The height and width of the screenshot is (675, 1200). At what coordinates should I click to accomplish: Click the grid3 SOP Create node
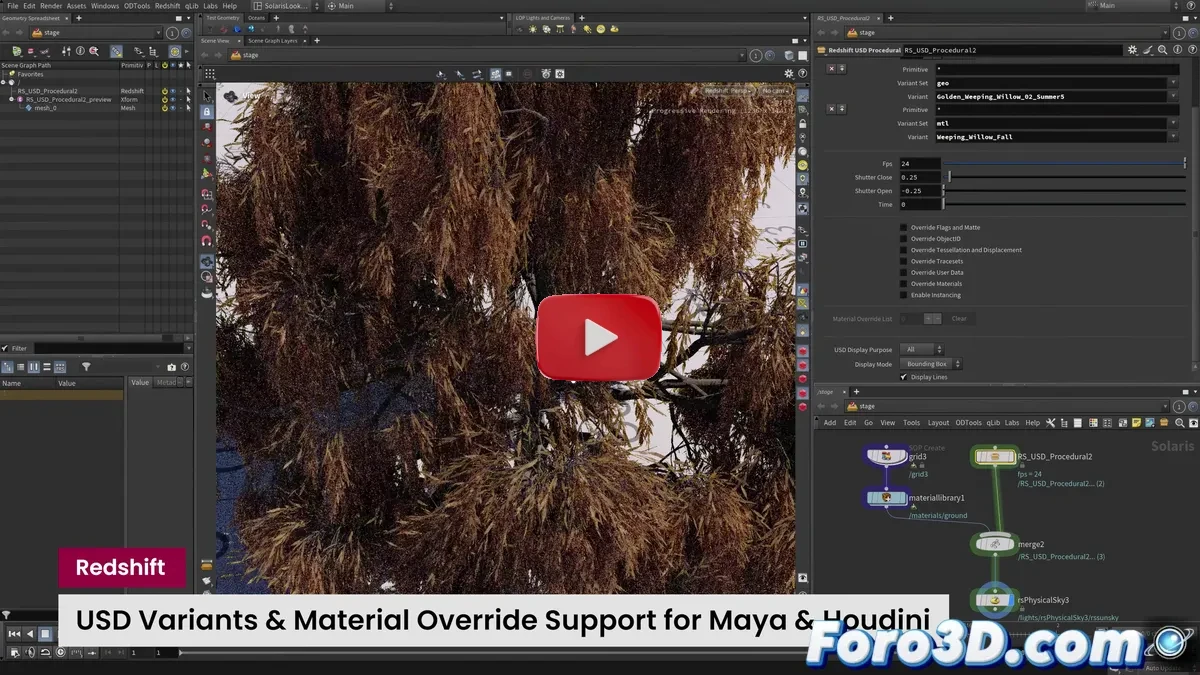tap(886, 456)
